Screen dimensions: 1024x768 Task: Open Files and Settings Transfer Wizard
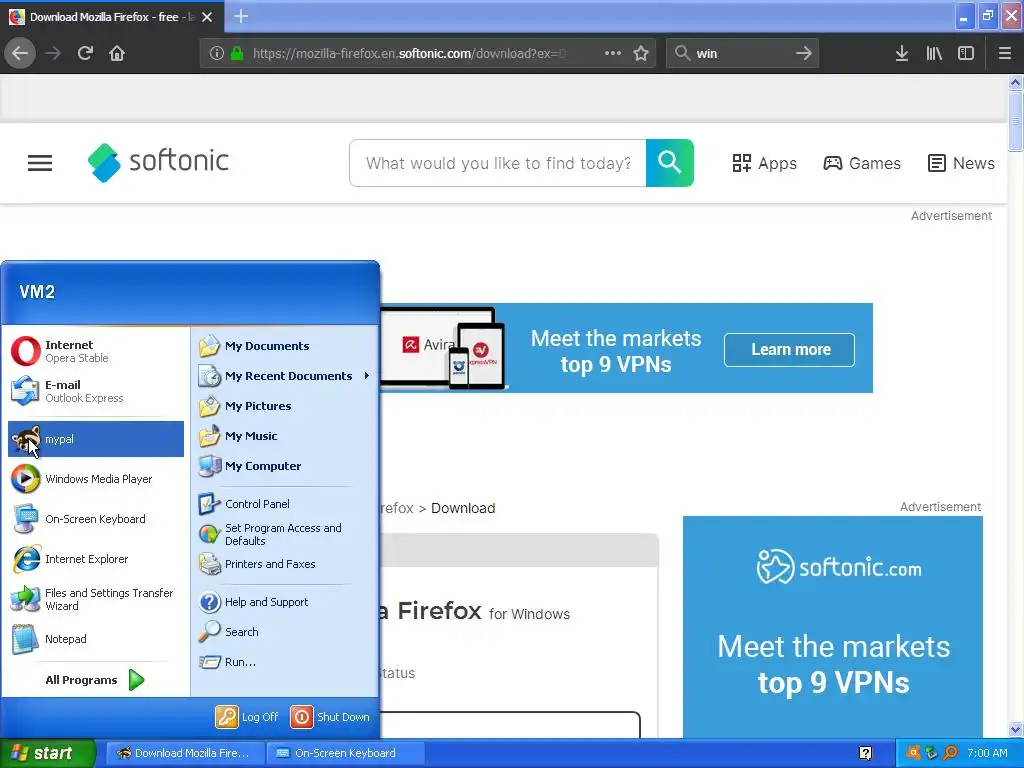pos(95,599)
